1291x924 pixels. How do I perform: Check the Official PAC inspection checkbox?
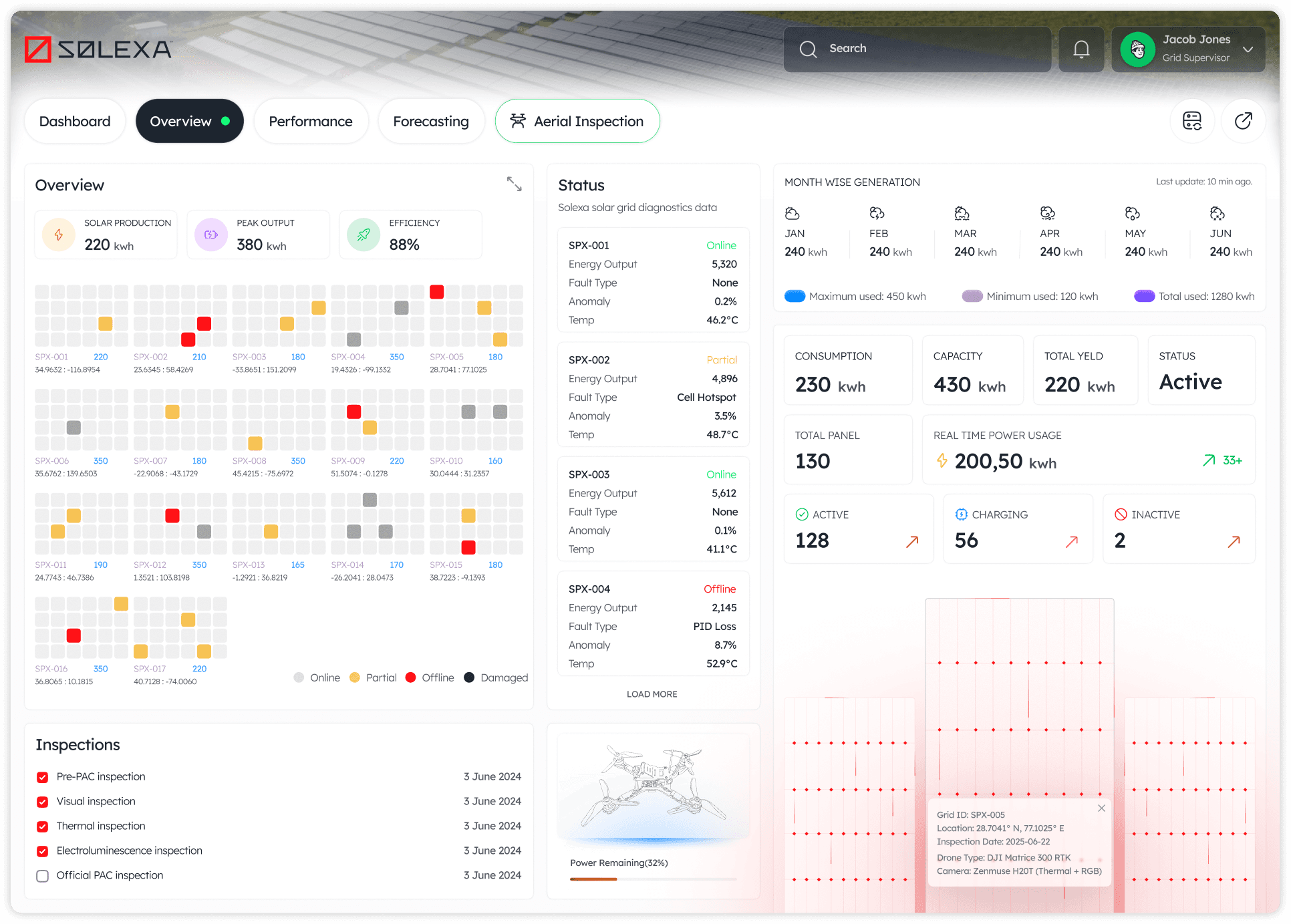point(43,876)
